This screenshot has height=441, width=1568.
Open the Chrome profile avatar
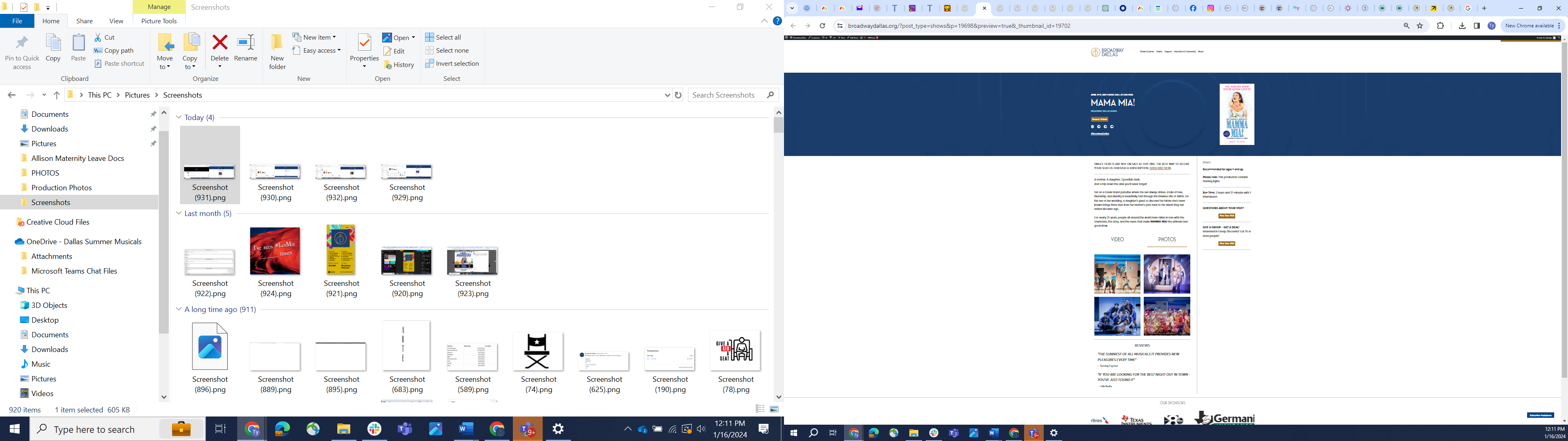(x=1491, y=26)
